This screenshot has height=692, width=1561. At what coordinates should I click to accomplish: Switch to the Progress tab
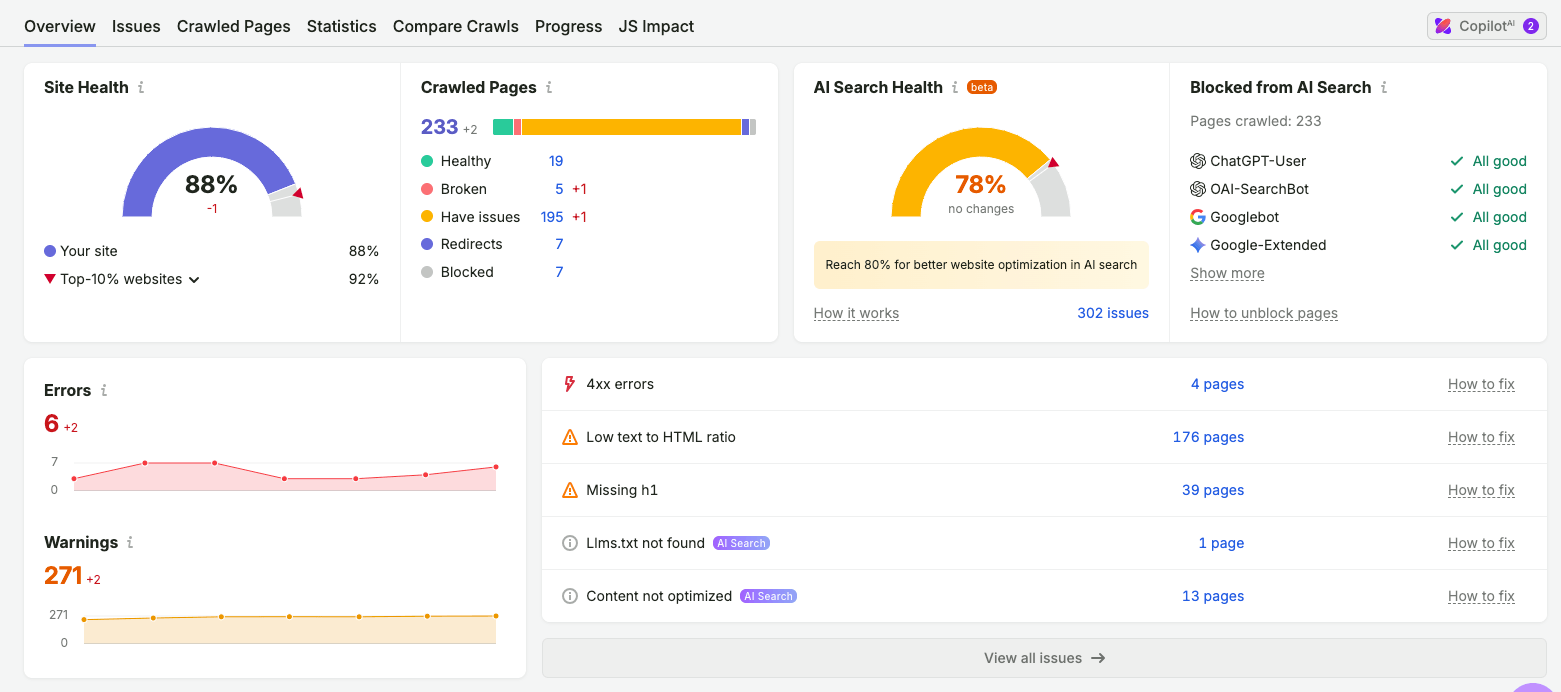(x=568, y=26)
